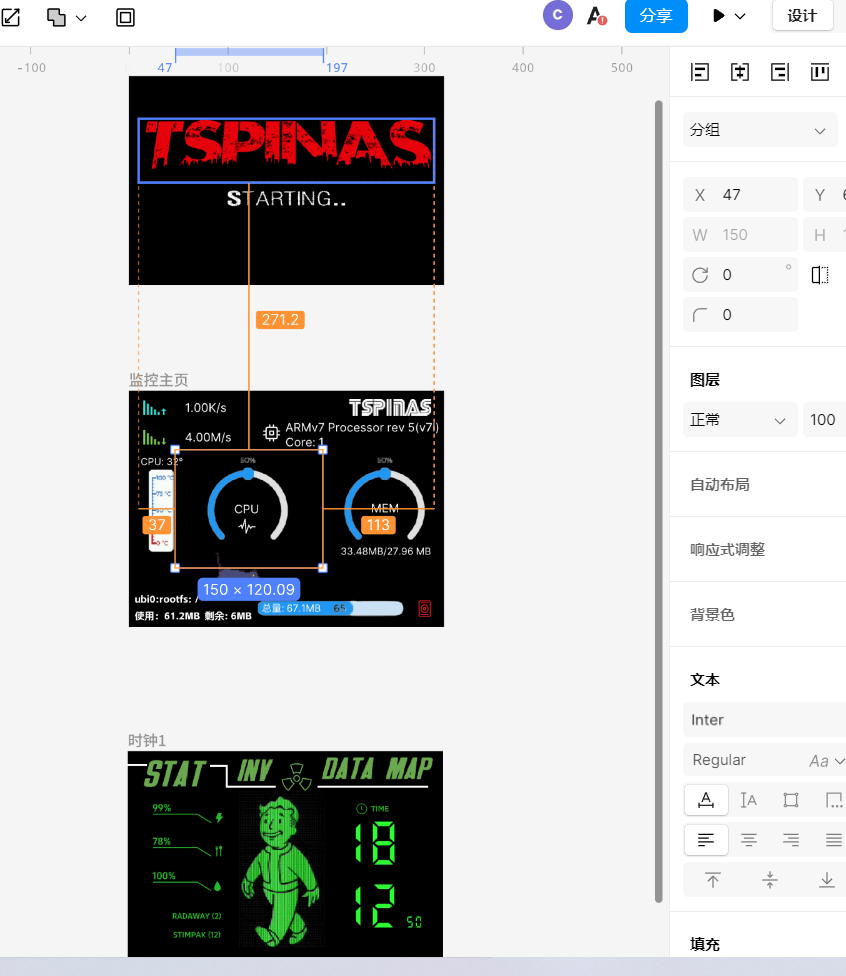Set vertical align middle
The width and height of the screenshot is (846, 976).
769,880
